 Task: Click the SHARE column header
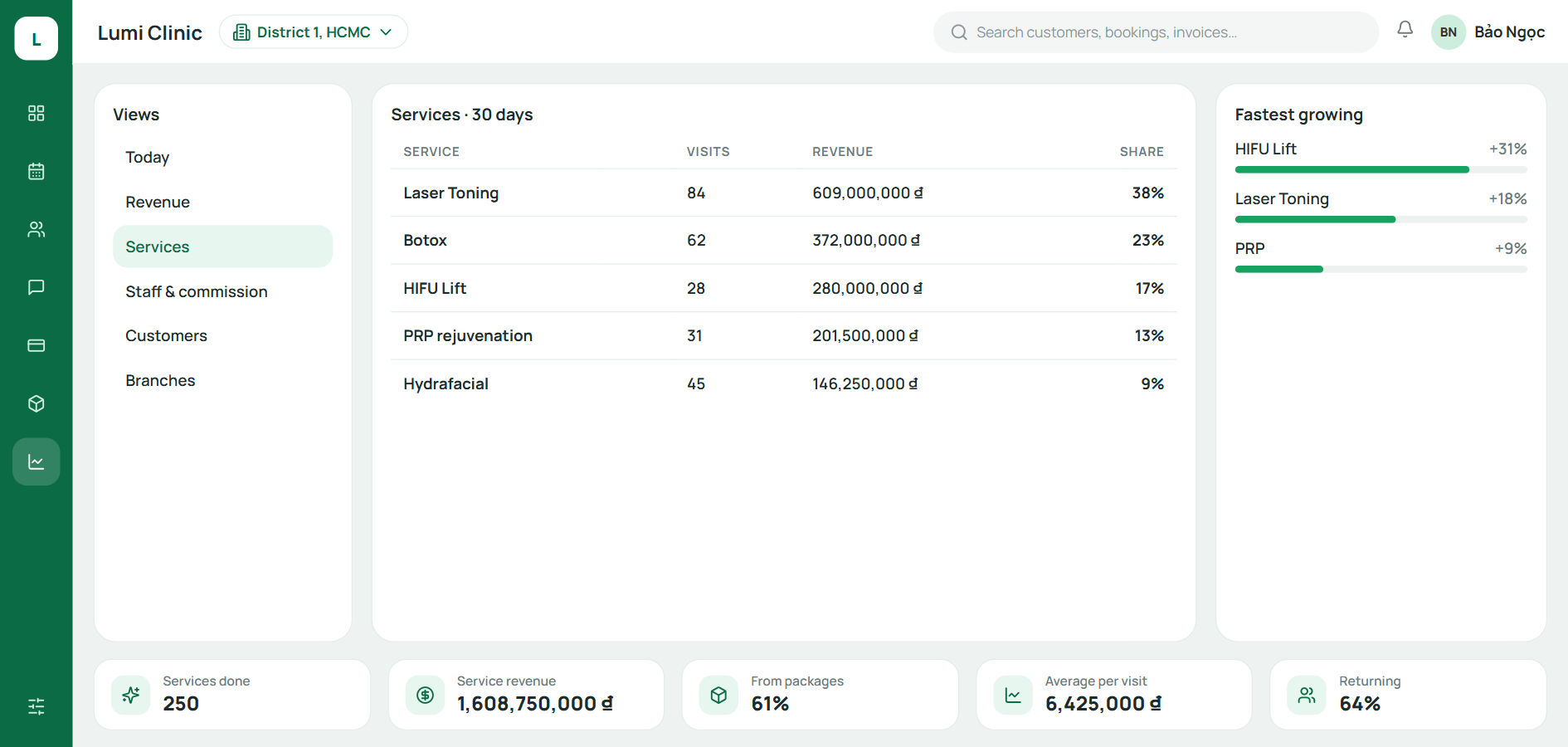(1142, 152)
